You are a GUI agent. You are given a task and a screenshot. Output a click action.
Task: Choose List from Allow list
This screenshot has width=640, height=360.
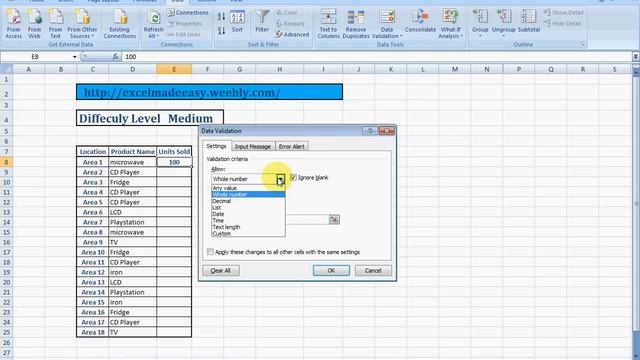tap(248, 208)
